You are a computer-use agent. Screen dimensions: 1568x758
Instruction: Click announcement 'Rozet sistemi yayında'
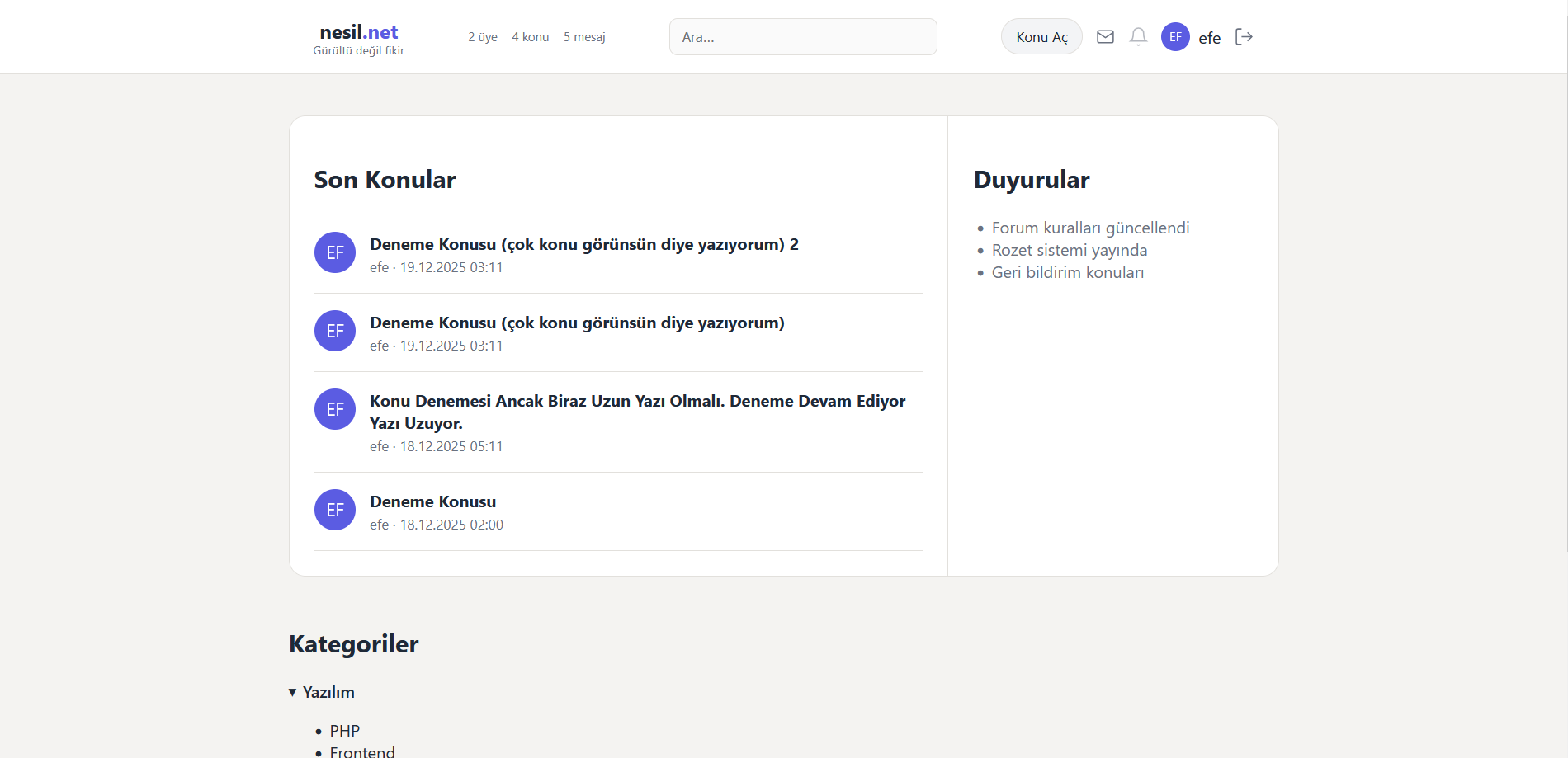[1070, 250]
